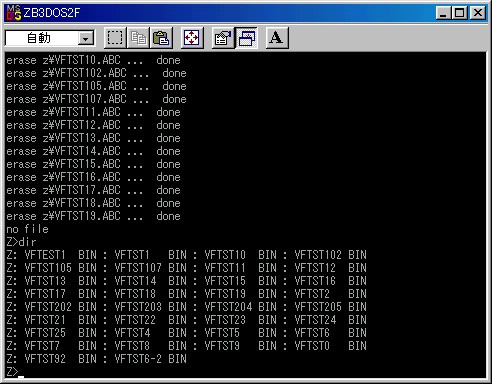Click the 'erase z¥VFTST13.ABC' line

(93, 138)
